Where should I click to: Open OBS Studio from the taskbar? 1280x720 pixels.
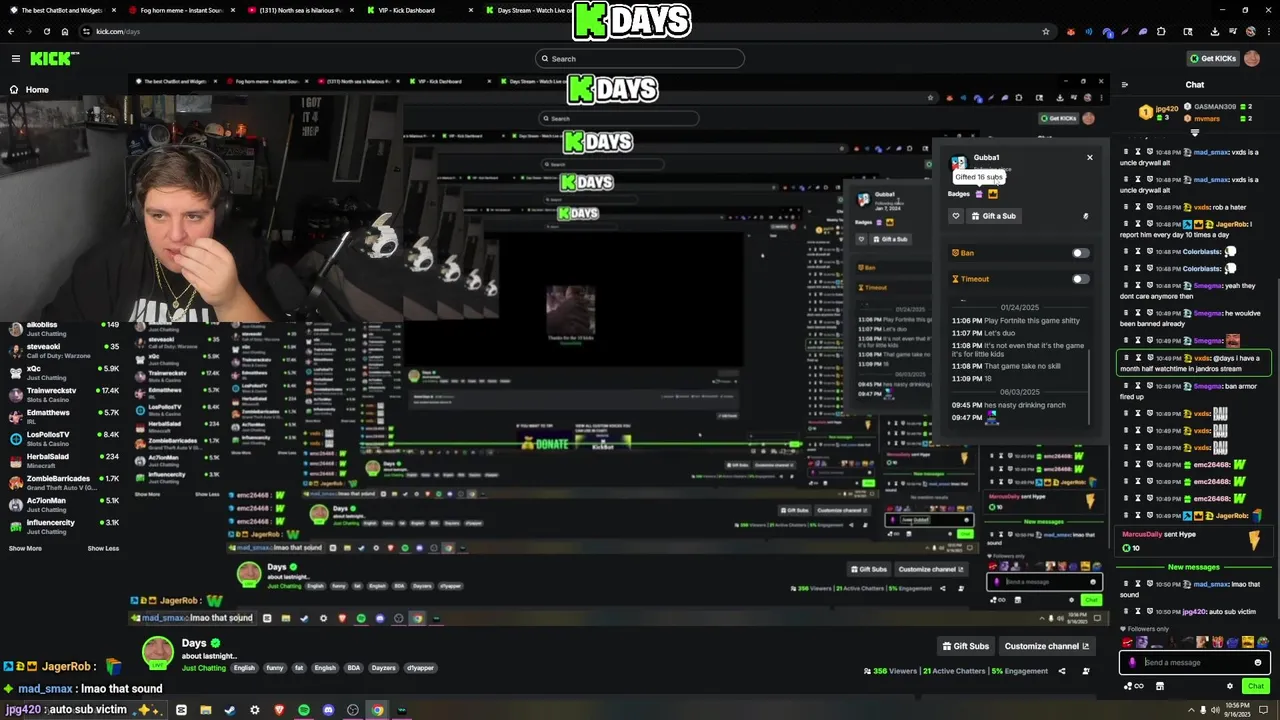pyautogui.click(x=353, y=710)
